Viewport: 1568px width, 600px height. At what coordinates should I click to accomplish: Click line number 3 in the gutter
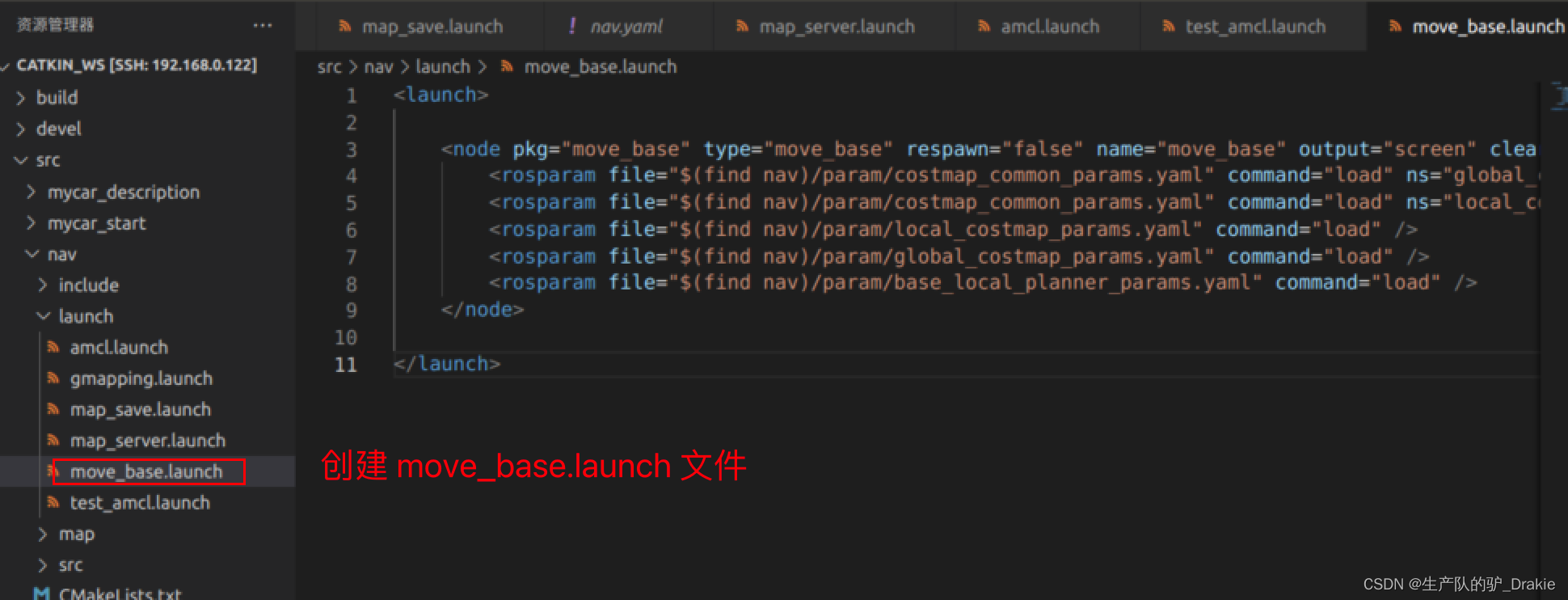[x=351, y=150]
